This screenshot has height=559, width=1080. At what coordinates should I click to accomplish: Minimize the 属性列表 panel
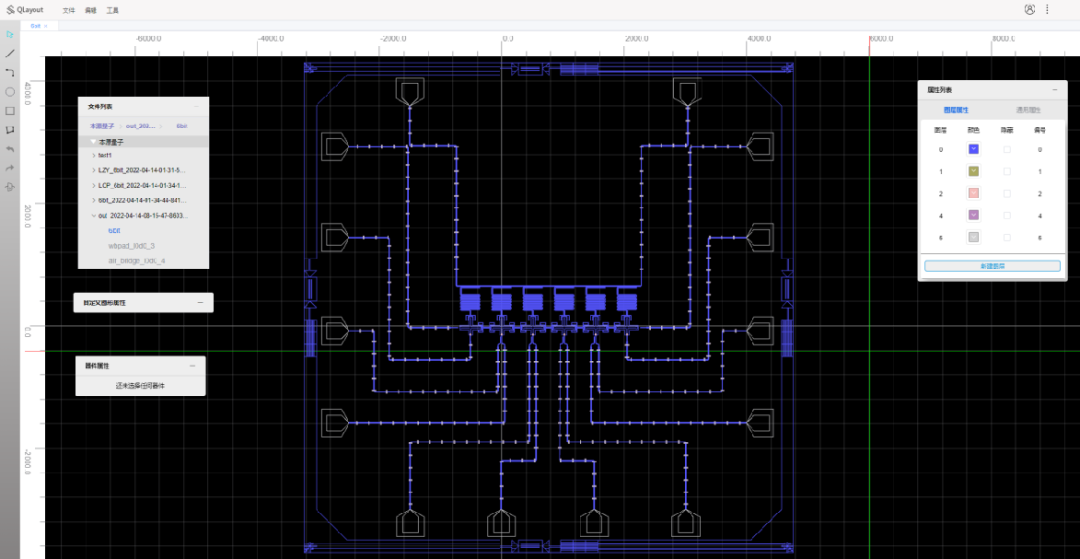(x=1054, y=90)
